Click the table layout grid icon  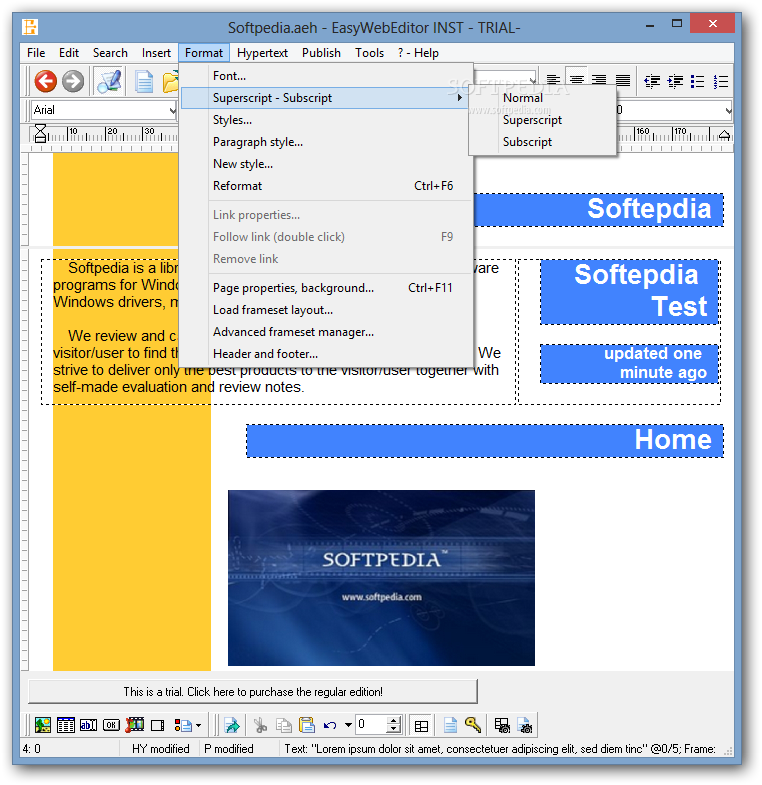(x=421, y=725)
